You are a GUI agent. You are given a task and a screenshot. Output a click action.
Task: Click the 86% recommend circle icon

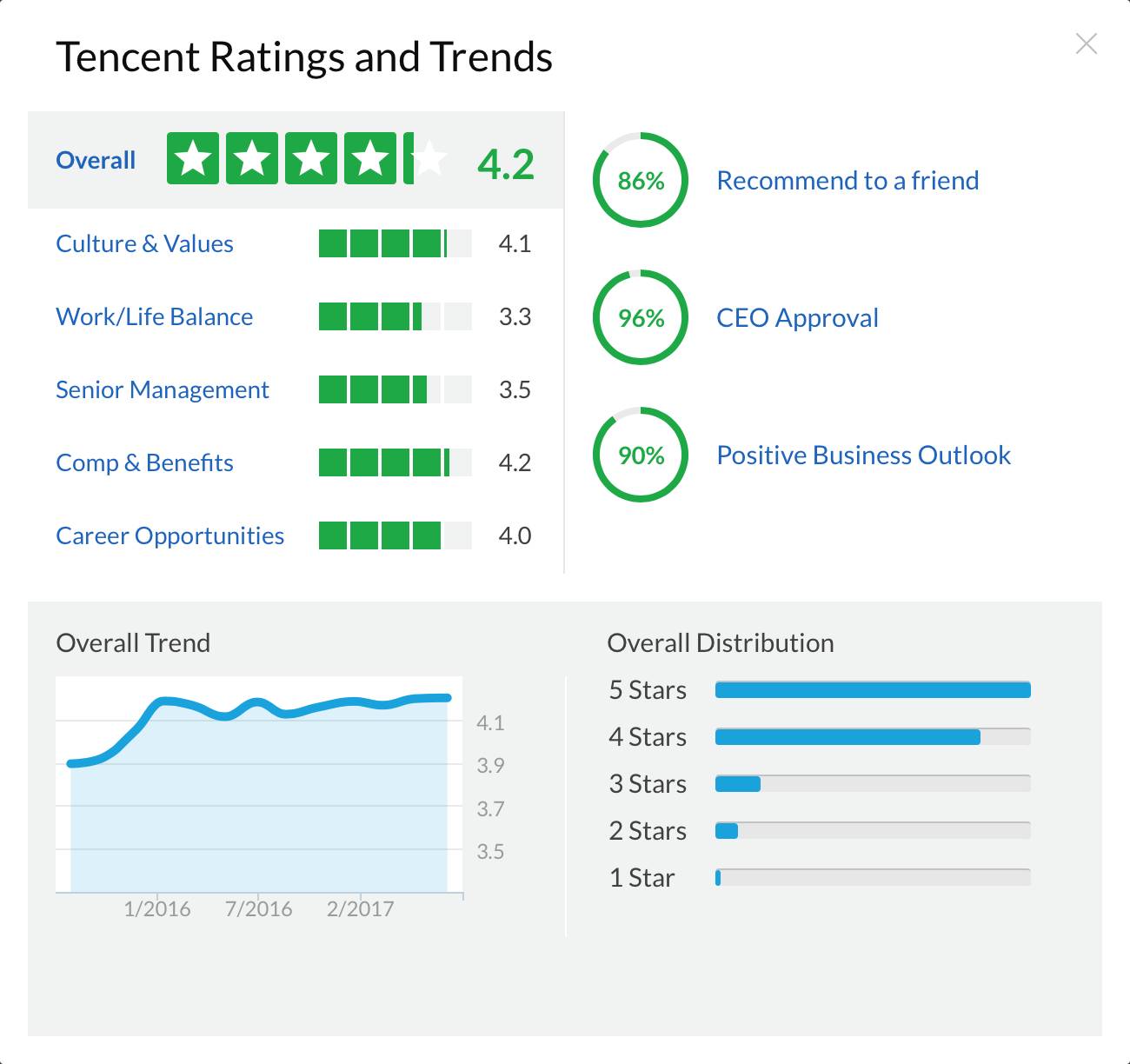(x=641, y=180)
